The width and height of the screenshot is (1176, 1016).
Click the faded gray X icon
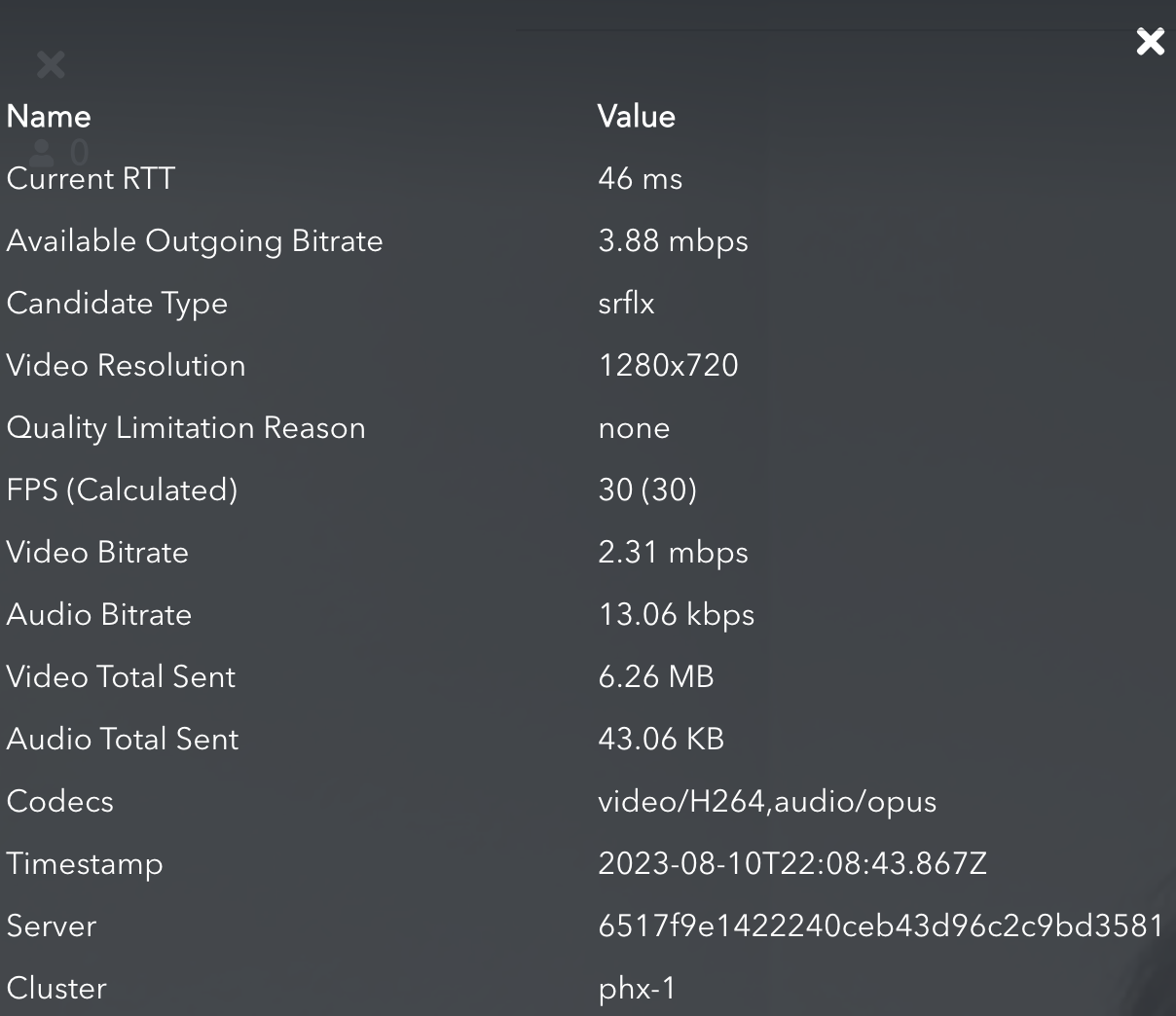51,65
